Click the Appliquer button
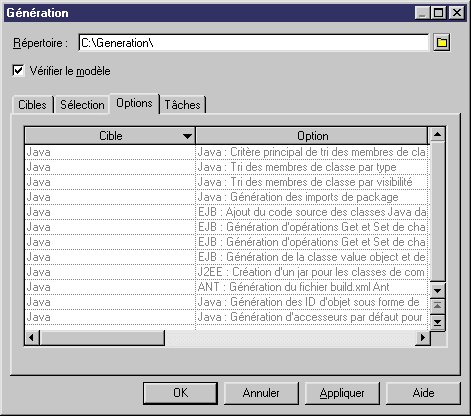This screenshot has height=416, width=471. click(x=342, y=393)
